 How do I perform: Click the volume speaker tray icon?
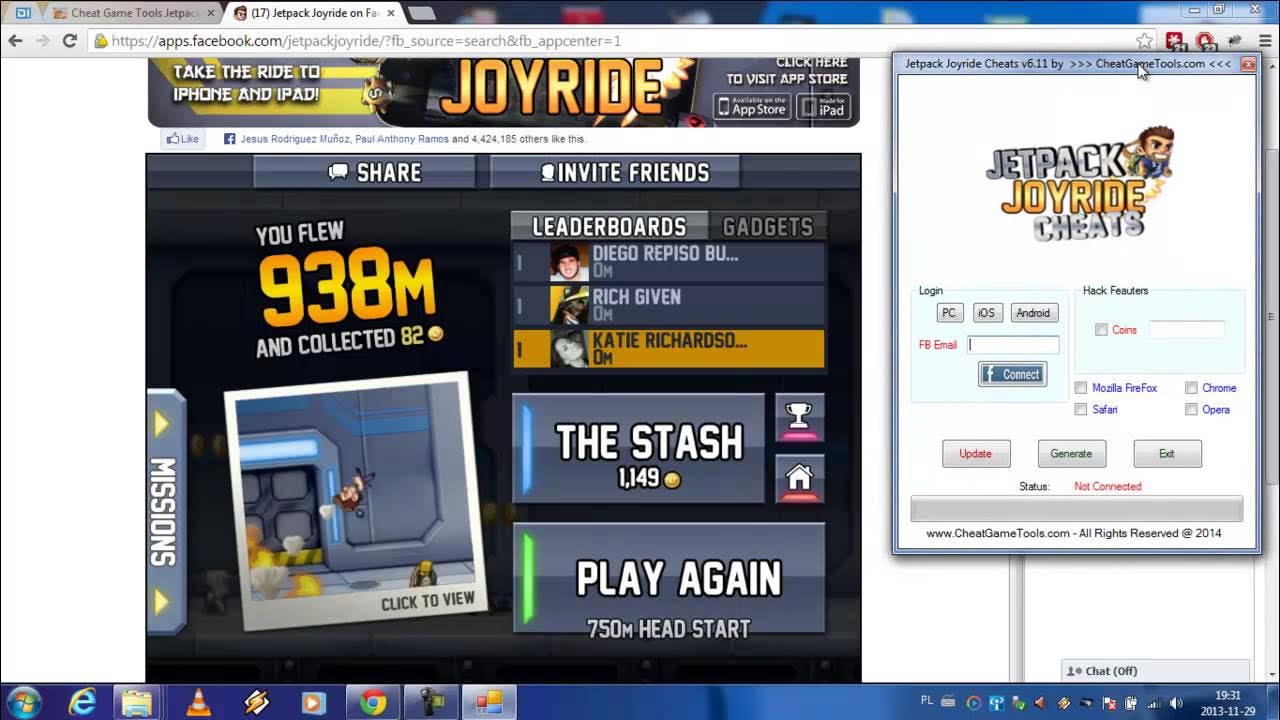[x=1177, y=703]
